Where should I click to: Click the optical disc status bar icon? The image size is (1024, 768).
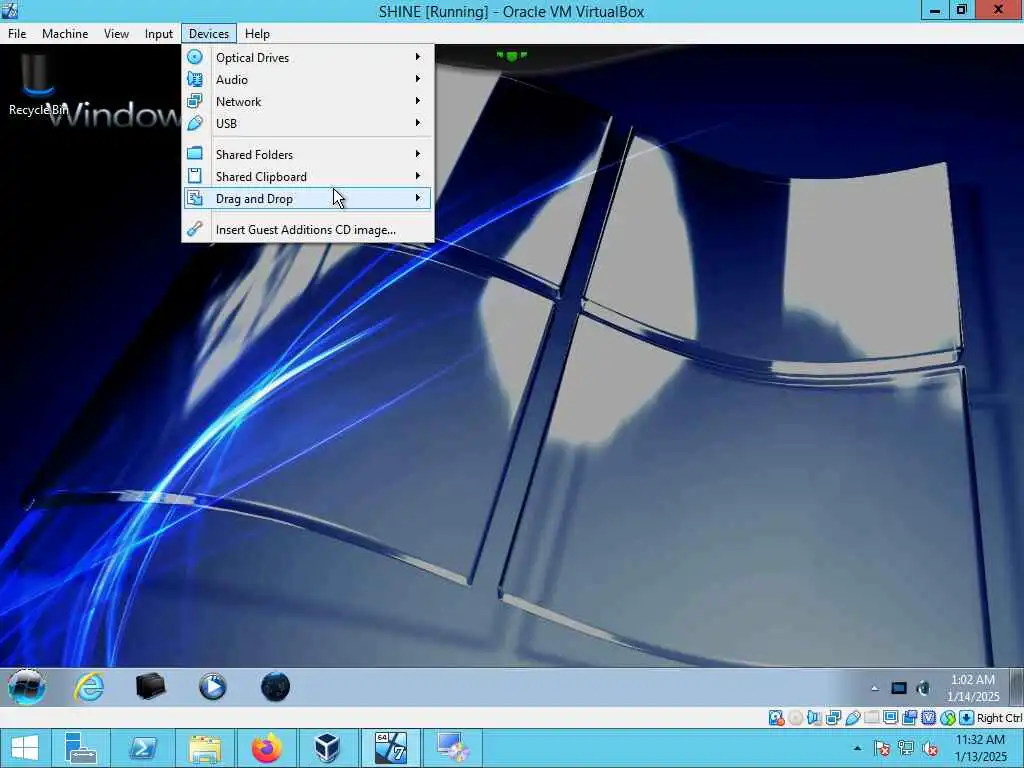pyautogui.click(x=795, y=718)
